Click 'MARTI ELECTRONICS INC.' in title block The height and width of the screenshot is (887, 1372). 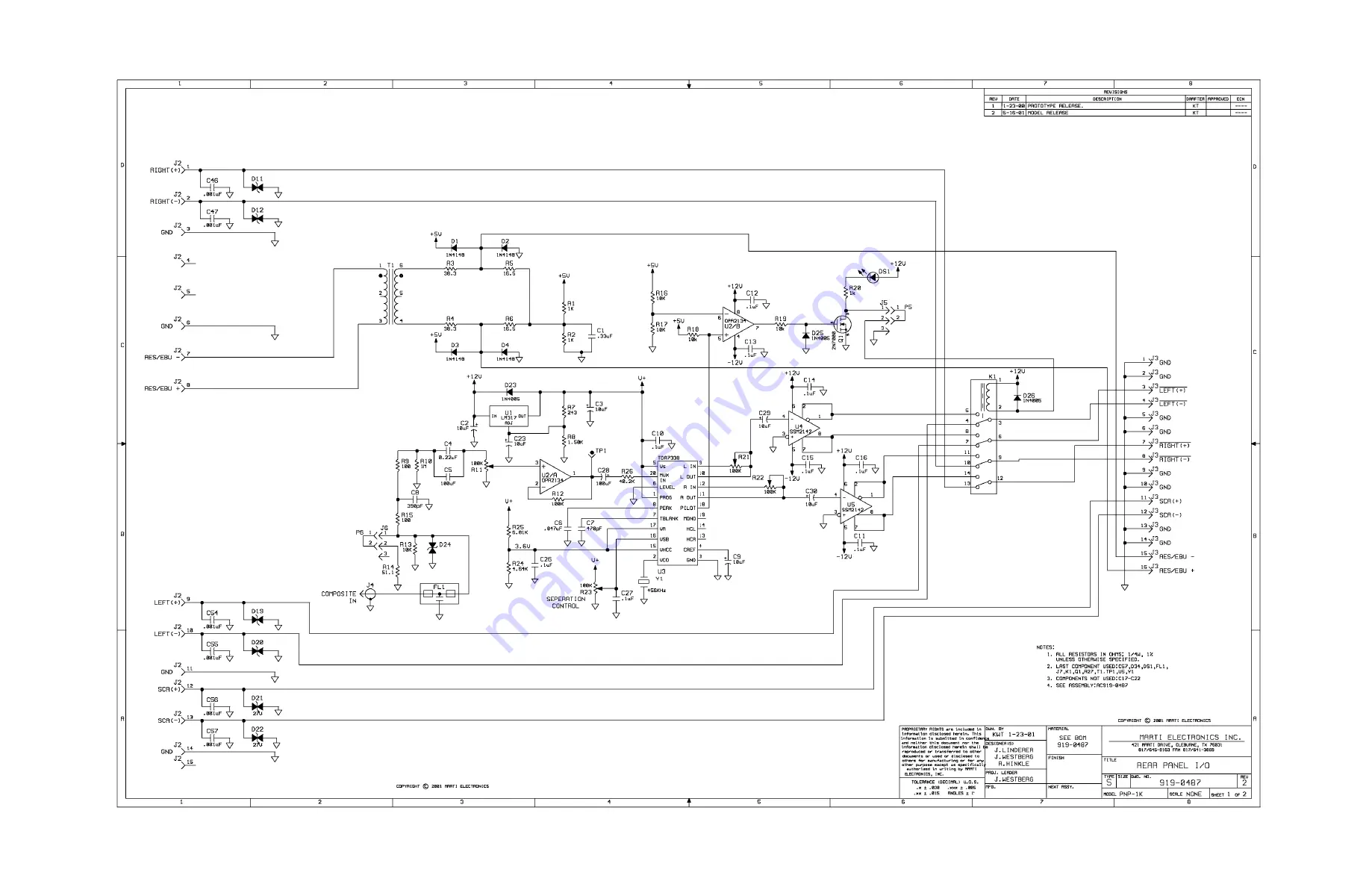point(1189,737)
